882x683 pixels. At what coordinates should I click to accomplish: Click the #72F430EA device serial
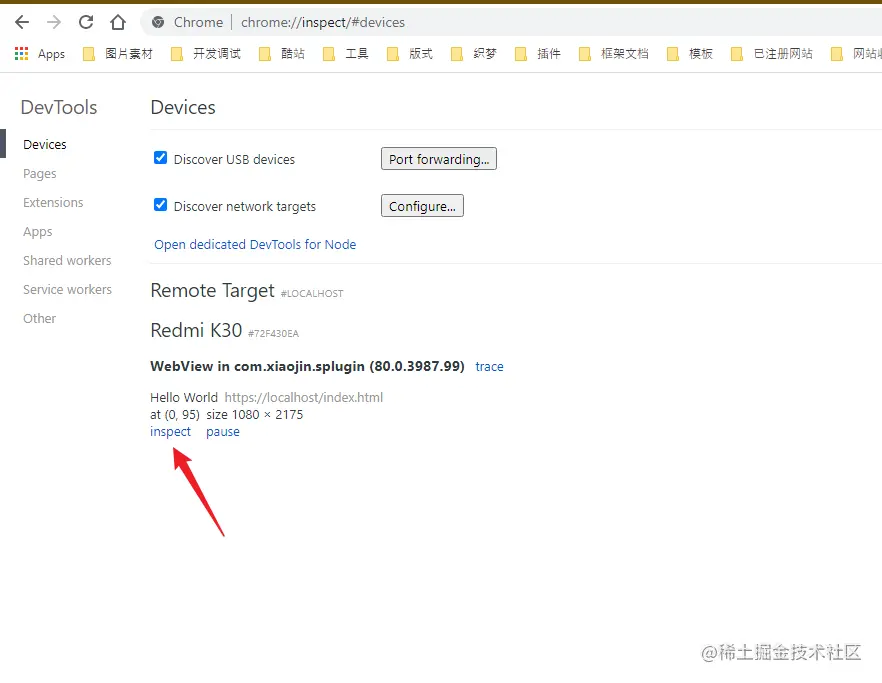[x=273, y=334]
